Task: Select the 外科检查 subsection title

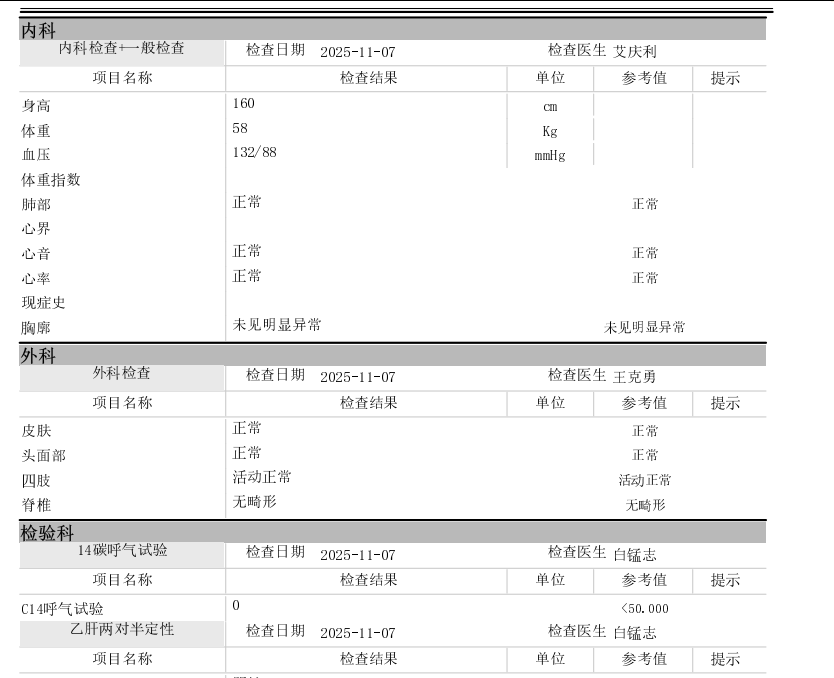Action: pos(122,373)
